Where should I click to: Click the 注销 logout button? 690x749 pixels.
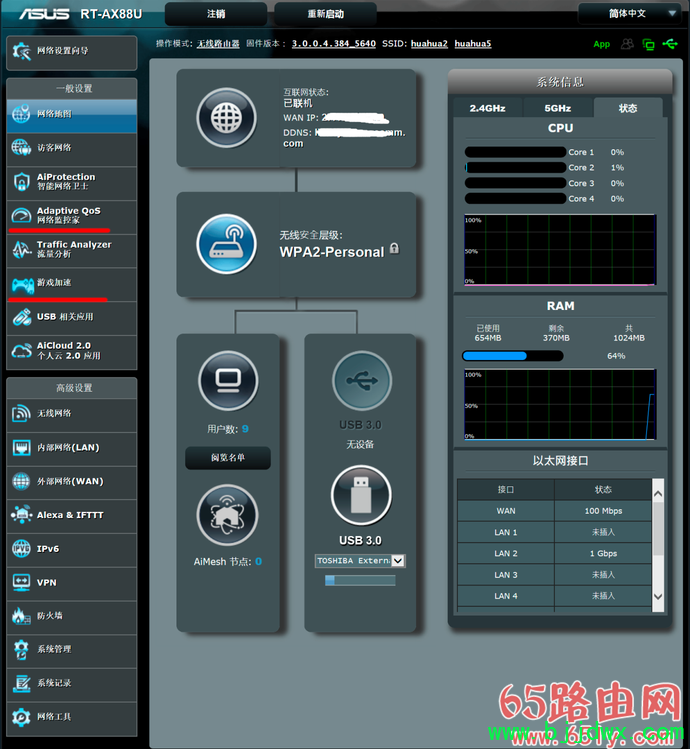(x=216, y=14)
